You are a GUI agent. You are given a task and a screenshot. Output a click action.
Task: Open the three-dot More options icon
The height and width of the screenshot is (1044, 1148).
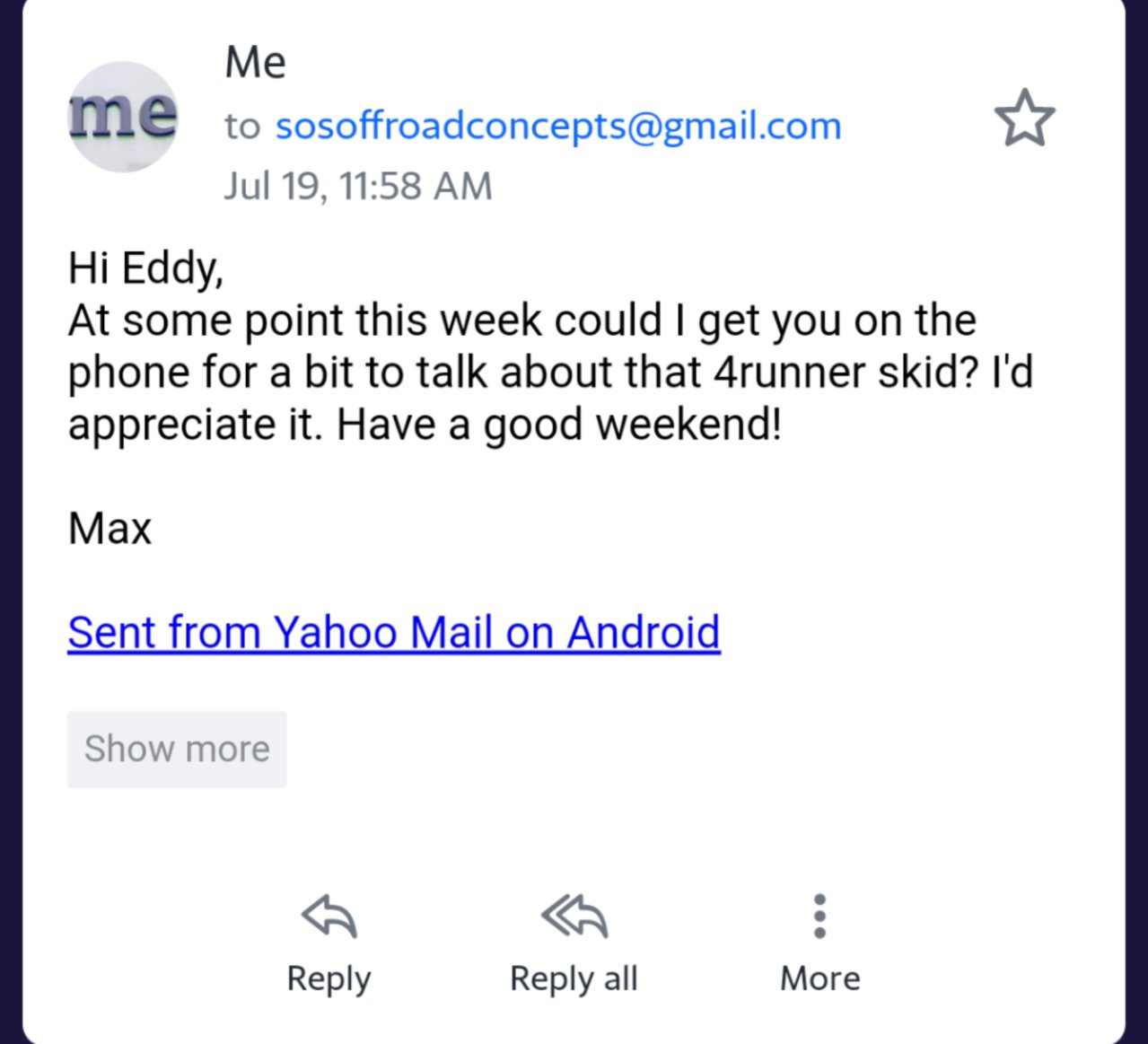(819, 916)
